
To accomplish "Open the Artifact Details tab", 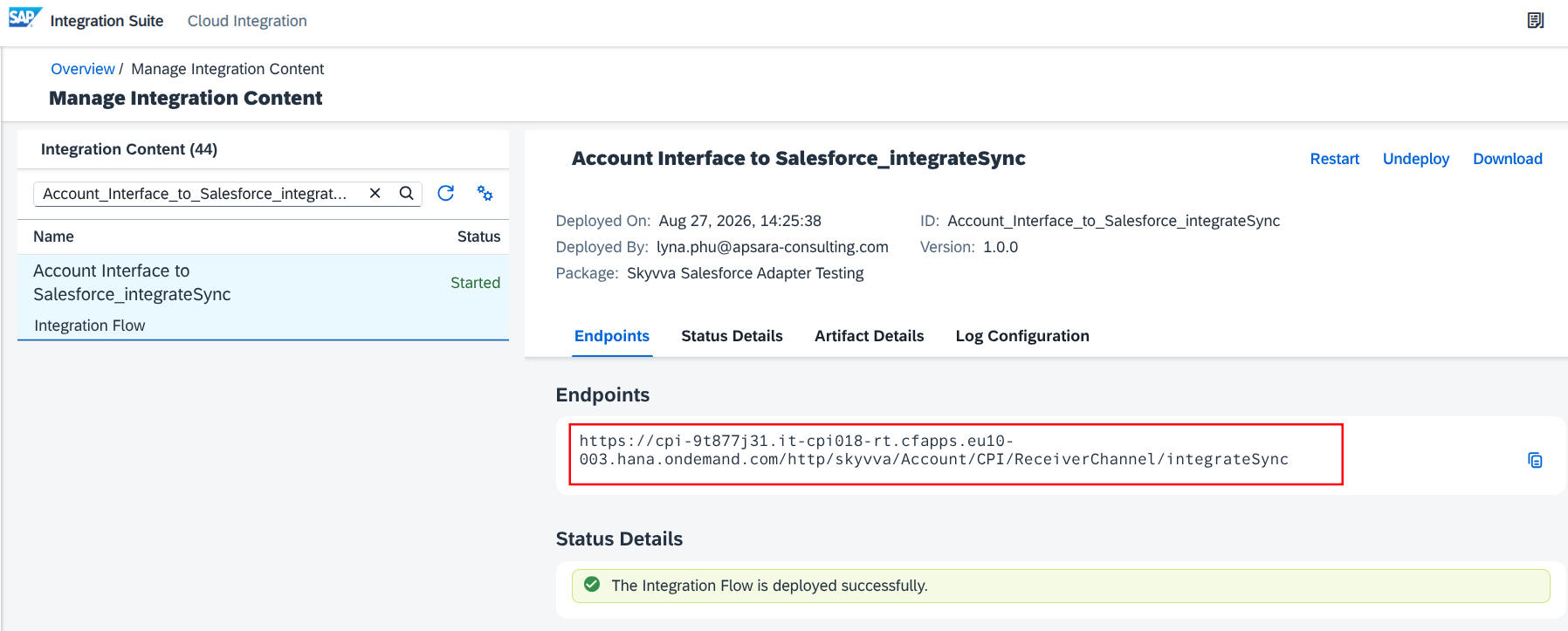I will (x=869, y=336).
